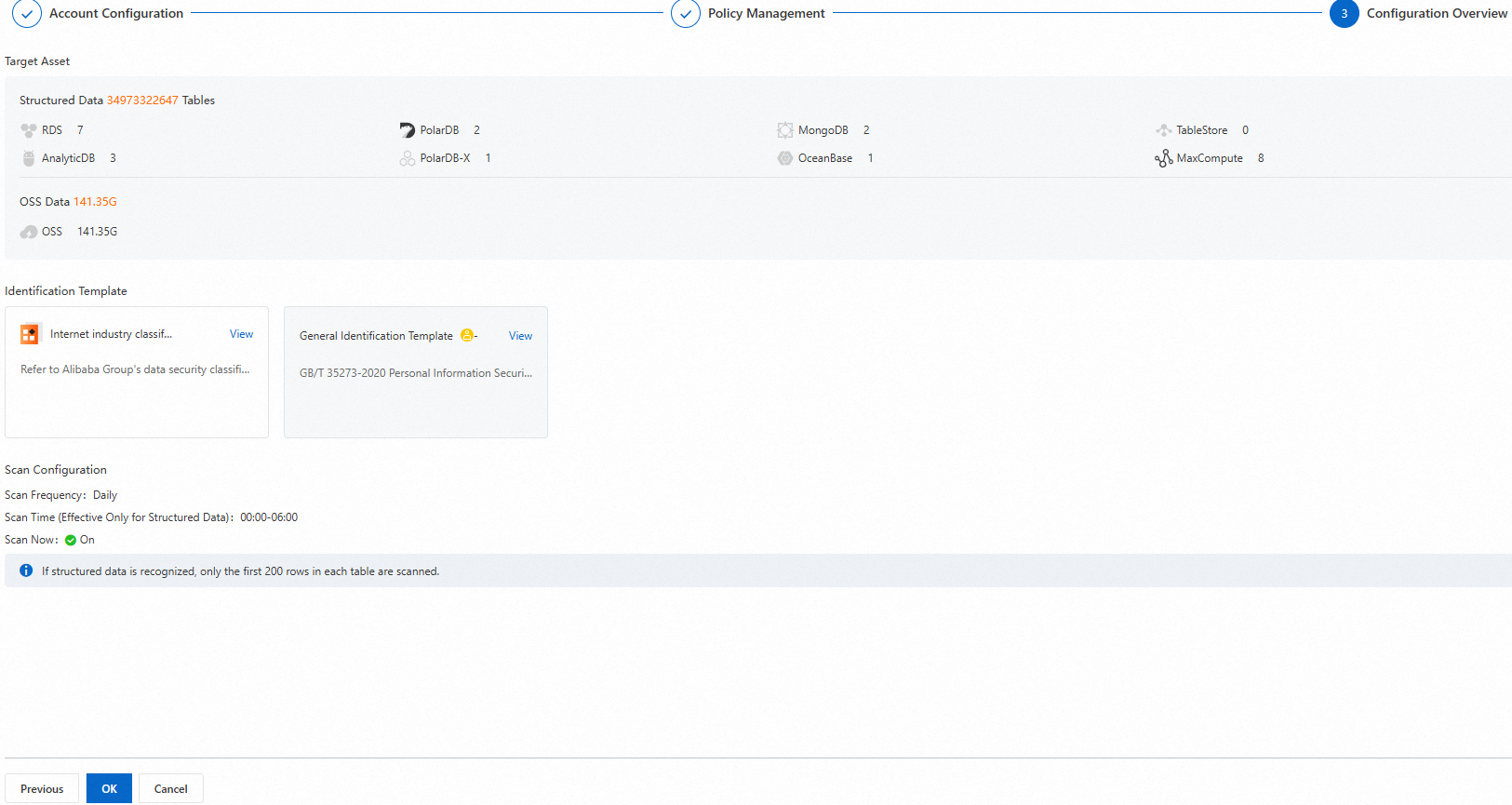Click the OceanBase icon

785,158
